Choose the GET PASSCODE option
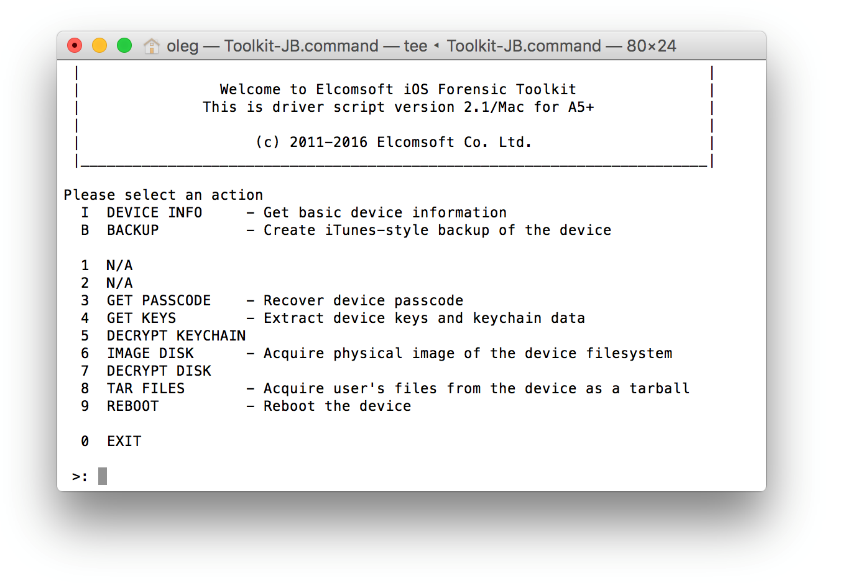This screenshot has width=863, height=583. 158,301
